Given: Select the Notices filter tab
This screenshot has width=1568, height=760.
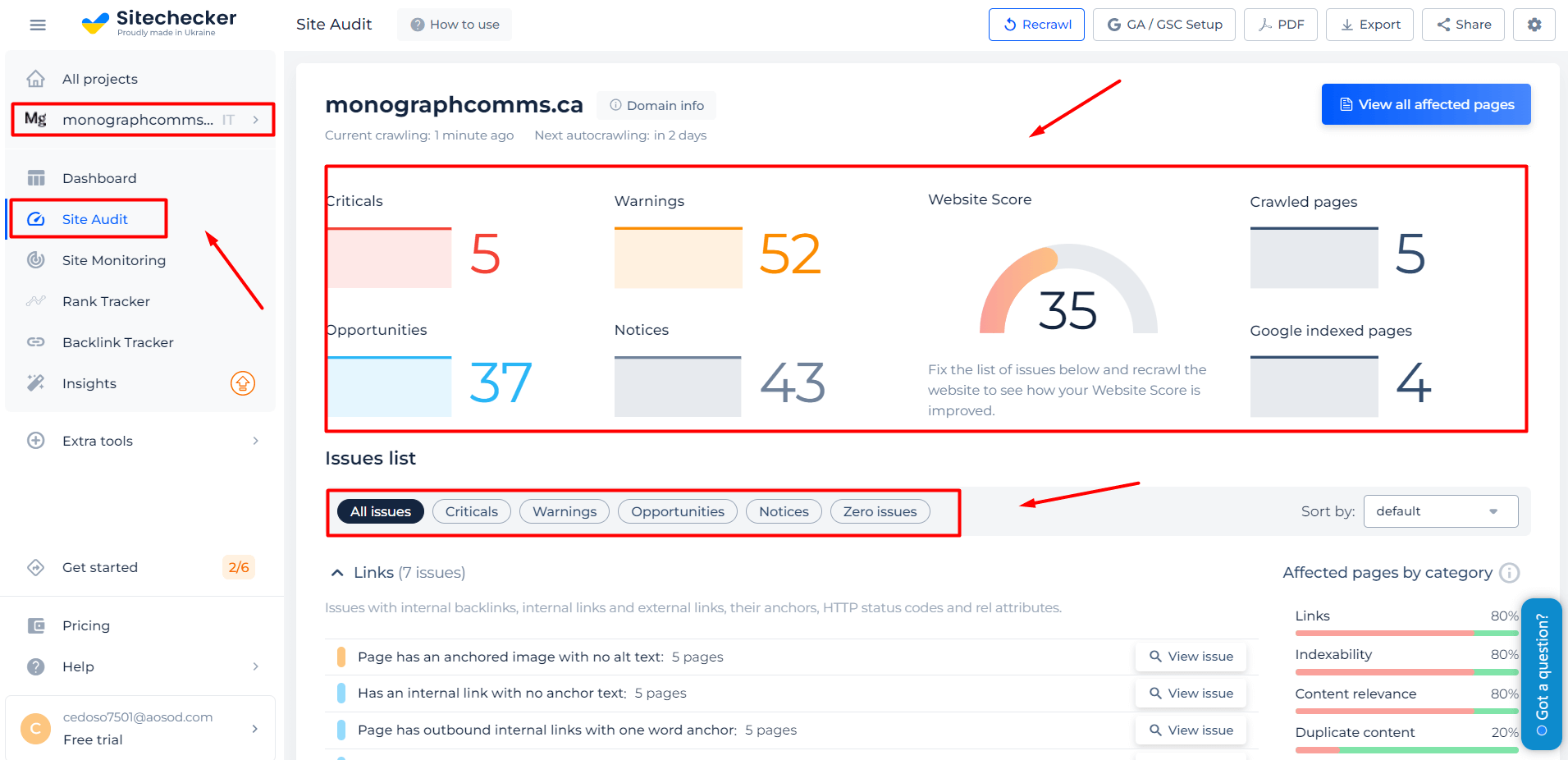Looking at the screenshot, I should pyautogui.click(x=784, y=511).
